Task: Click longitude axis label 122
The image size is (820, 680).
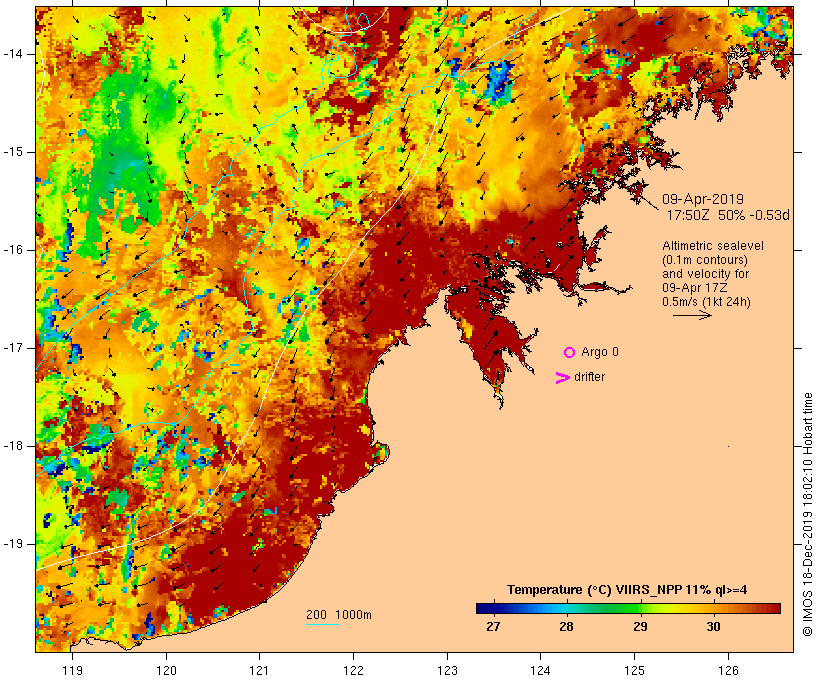Action: pyautogui.click(x=354, y=671)
